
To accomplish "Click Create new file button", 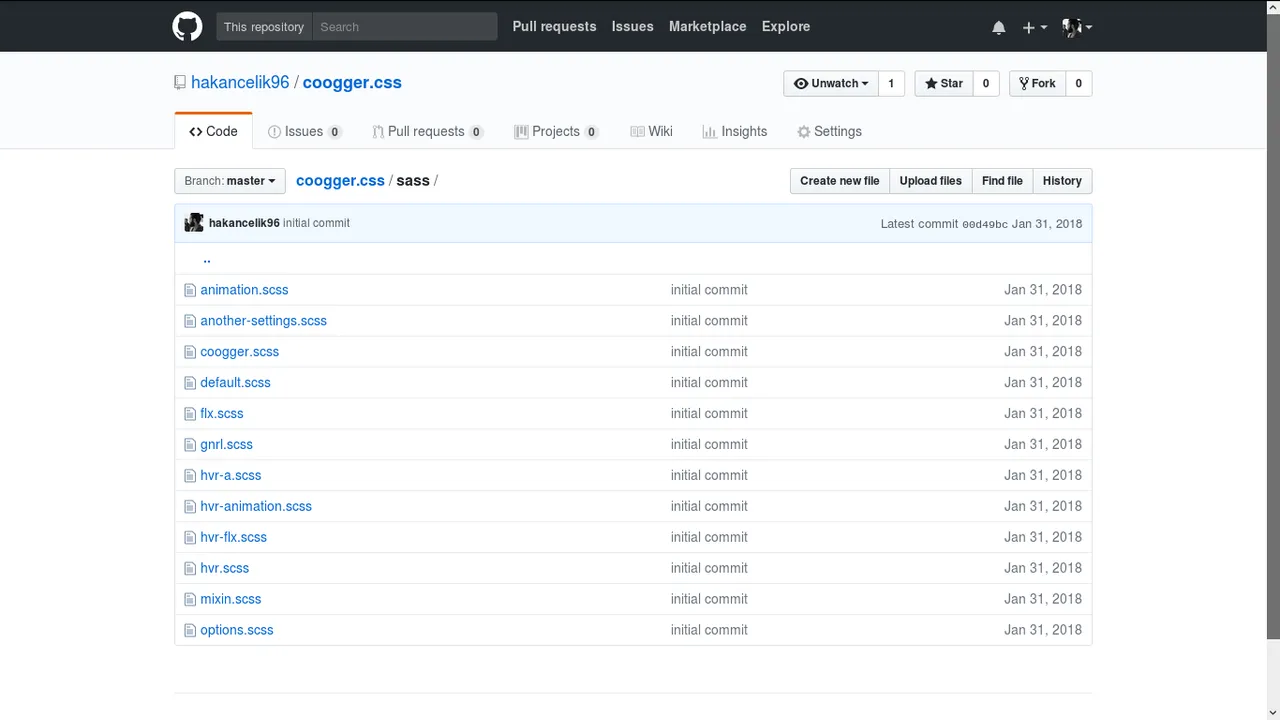I will 840,181.
